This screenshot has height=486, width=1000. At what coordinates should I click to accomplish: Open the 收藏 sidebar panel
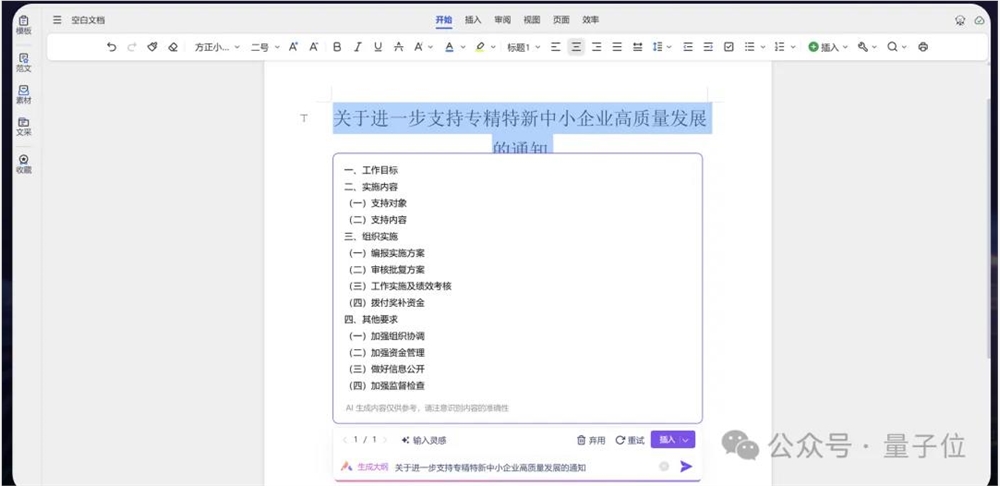pyautogui.click(x=24, y=164)
